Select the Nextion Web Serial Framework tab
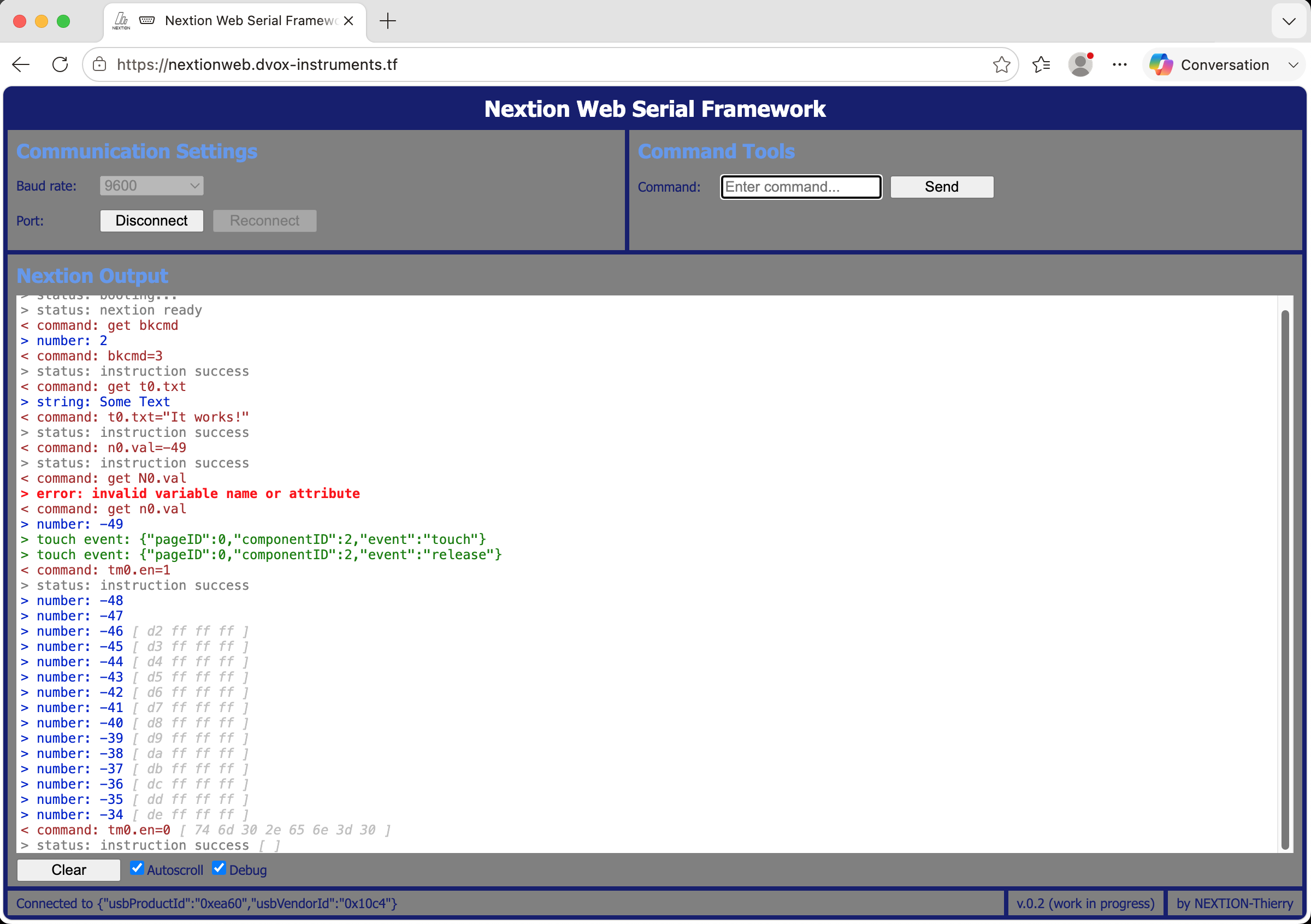The width and height of the screenshot is (1311, 924). point(235,21)
